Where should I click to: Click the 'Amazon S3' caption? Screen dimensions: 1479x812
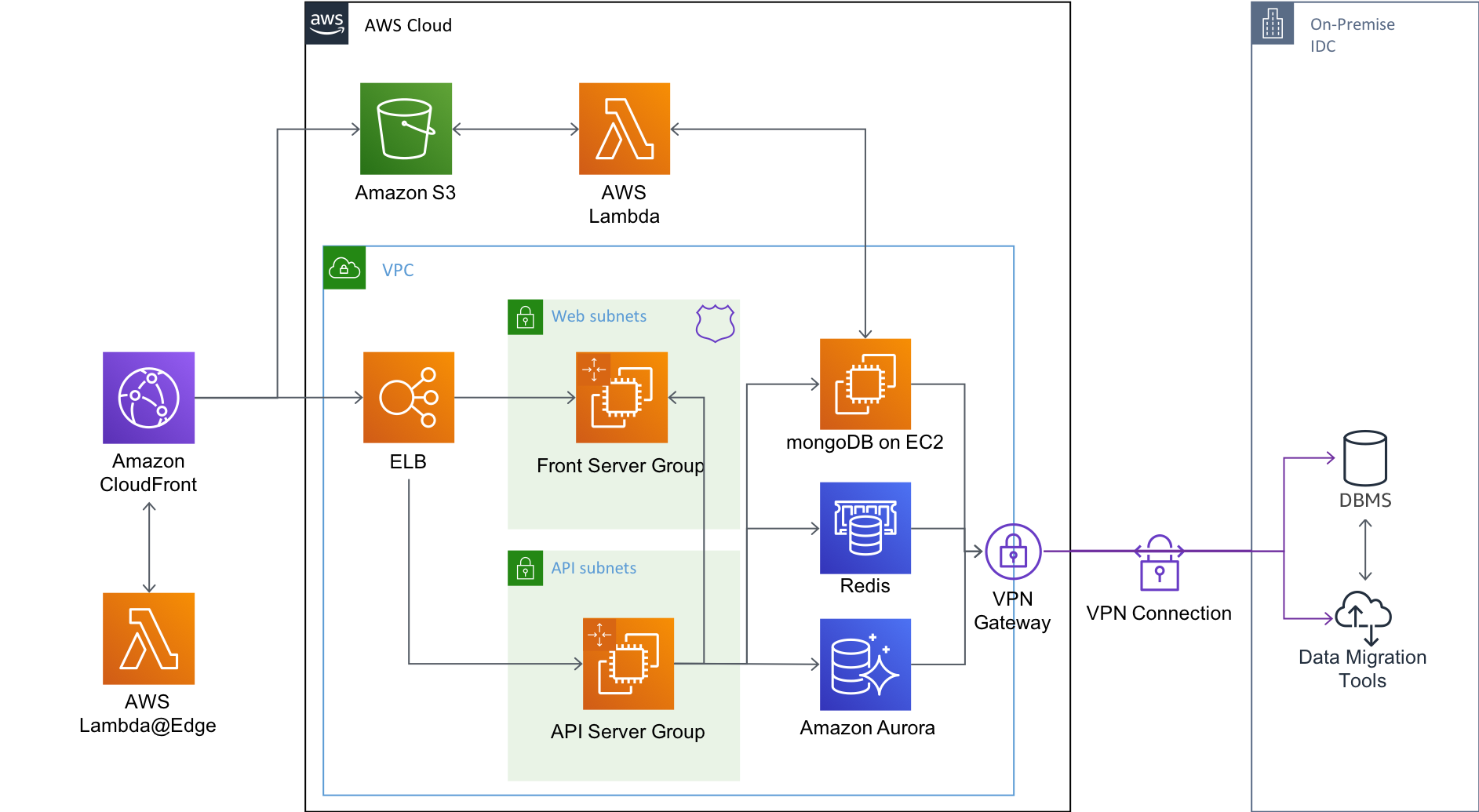[x=406, y=193]
